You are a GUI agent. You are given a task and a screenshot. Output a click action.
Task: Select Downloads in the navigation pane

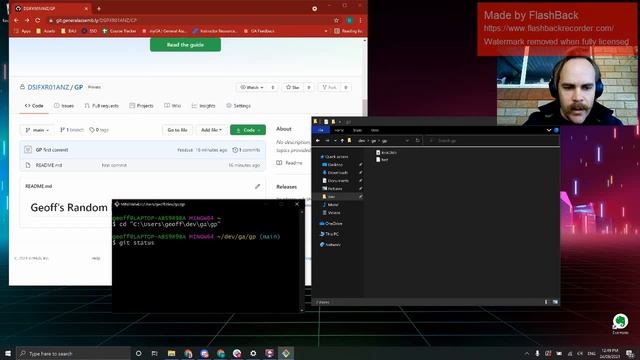335,173
